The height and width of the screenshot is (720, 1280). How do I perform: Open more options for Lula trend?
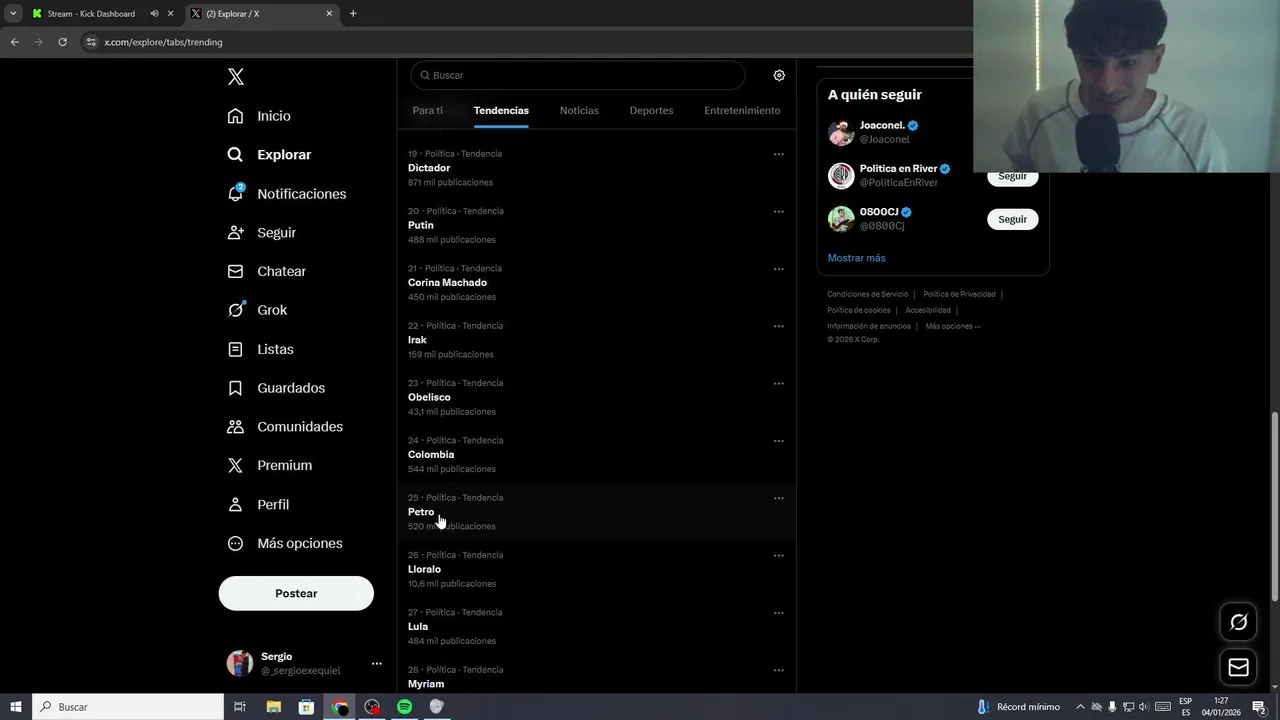[x=778, y=612]
